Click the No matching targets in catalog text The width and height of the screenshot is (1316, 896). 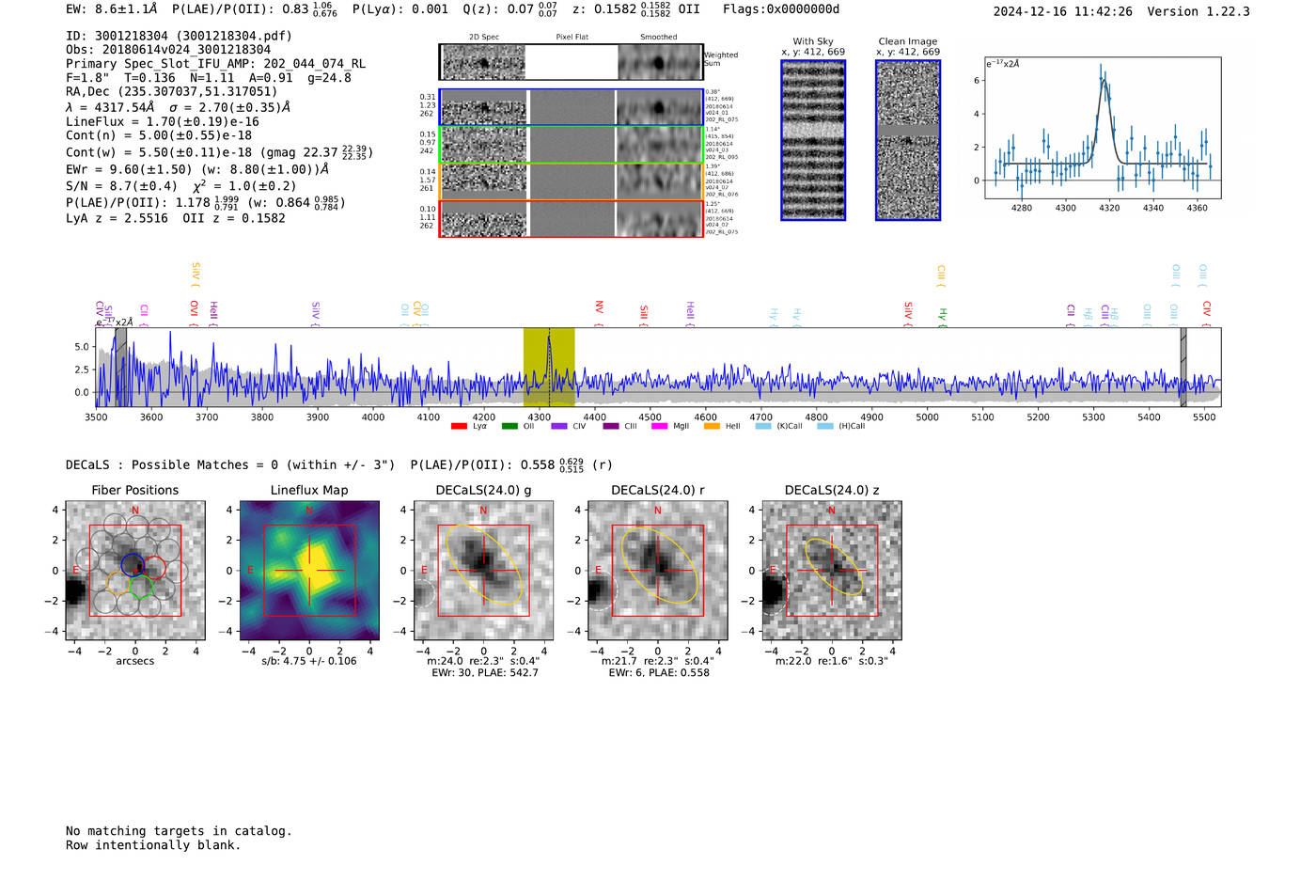pos(179,831)
